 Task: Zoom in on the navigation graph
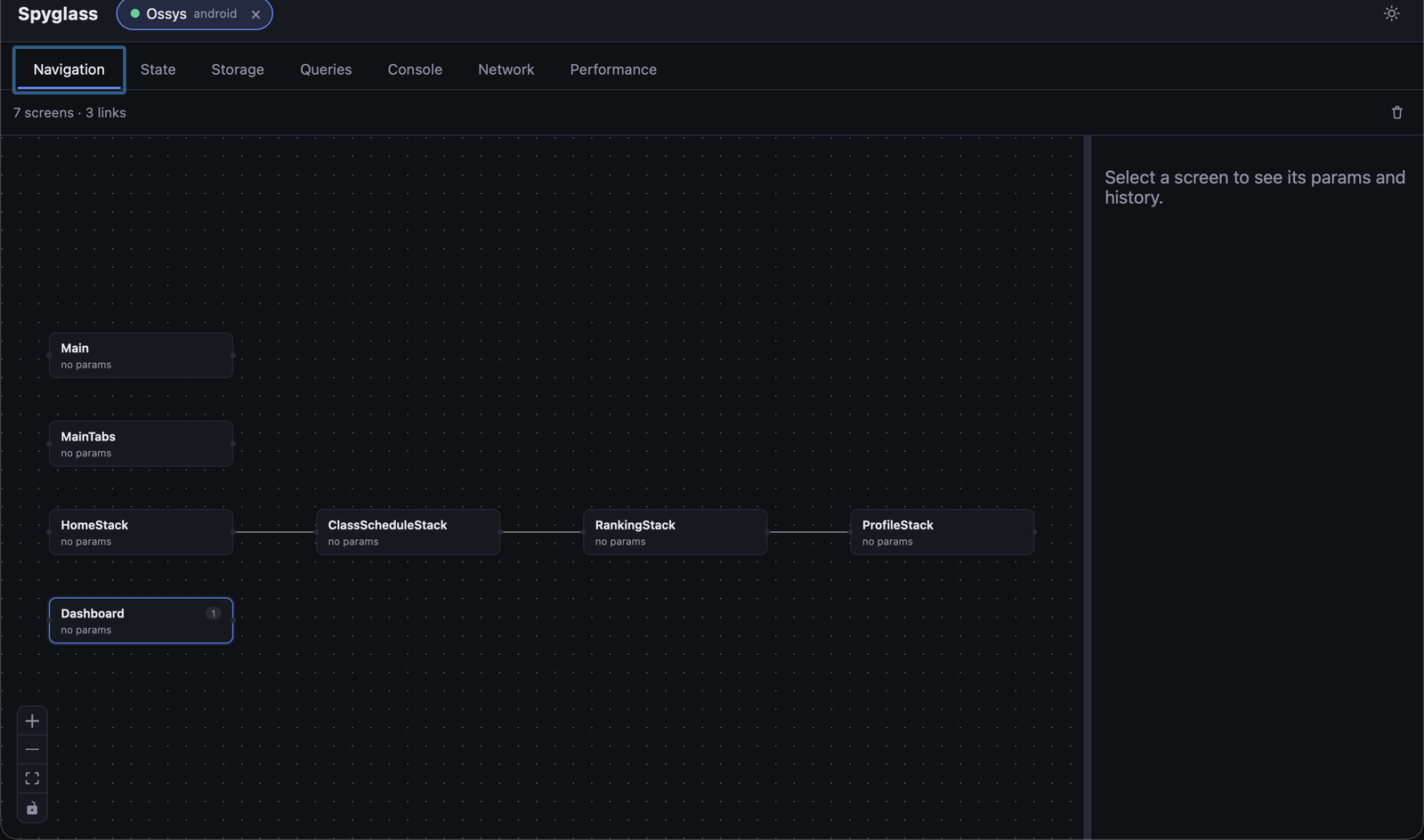[x=32, y=721]
